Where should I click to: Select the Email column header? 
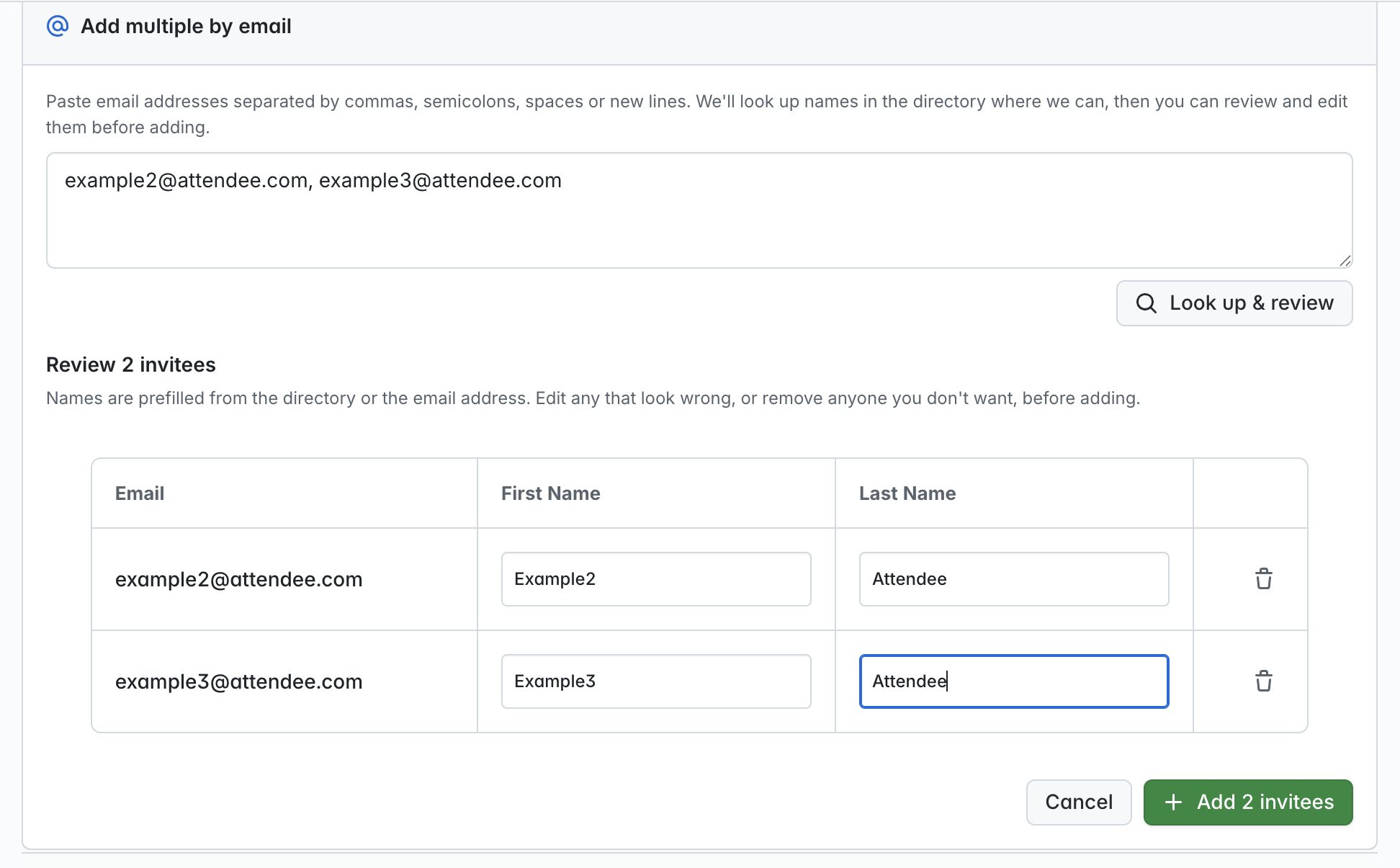[x=140, y=493]
